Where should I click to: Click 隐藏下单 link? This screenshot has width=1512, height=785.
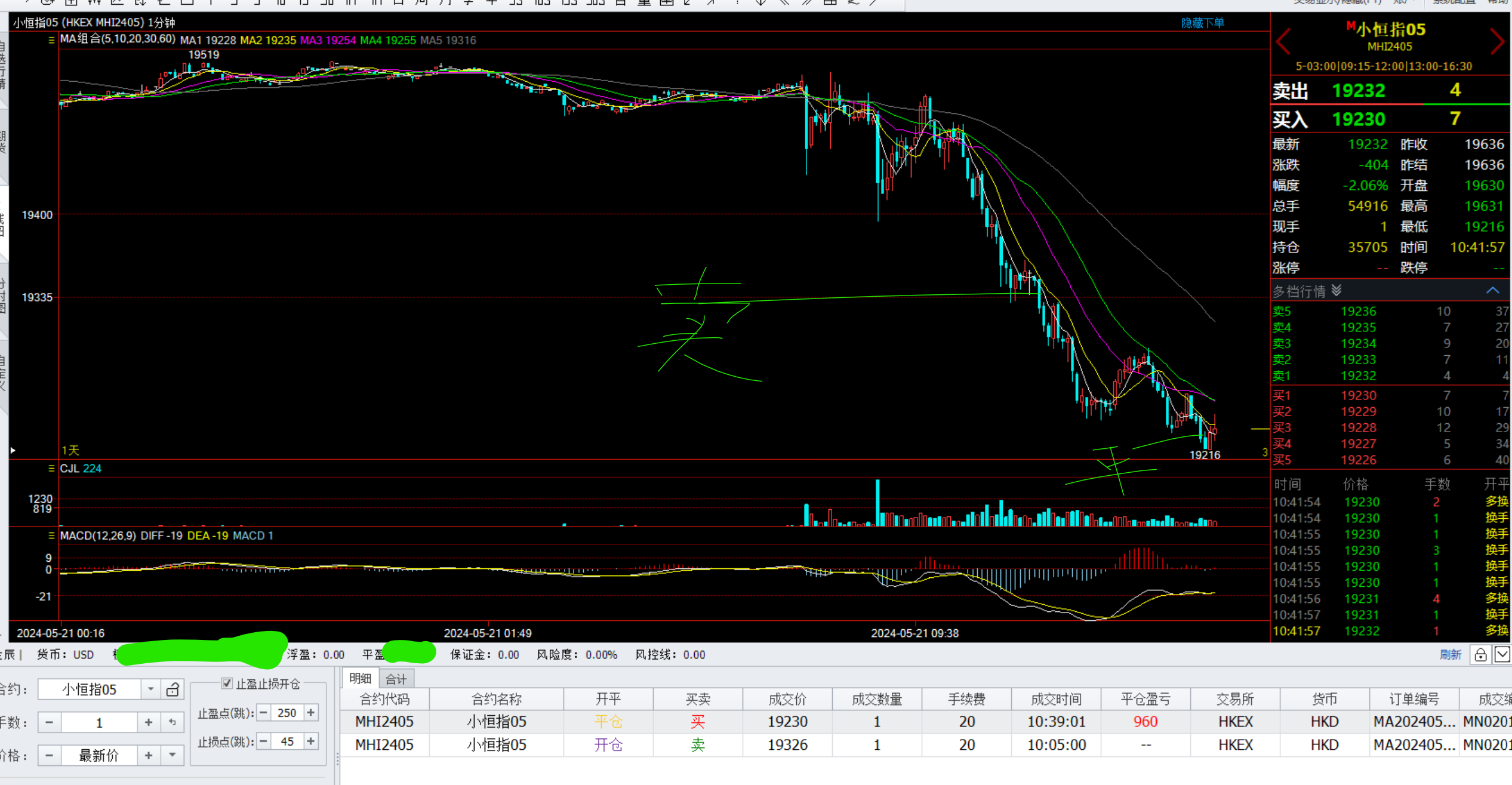(x=1202, y=23)
